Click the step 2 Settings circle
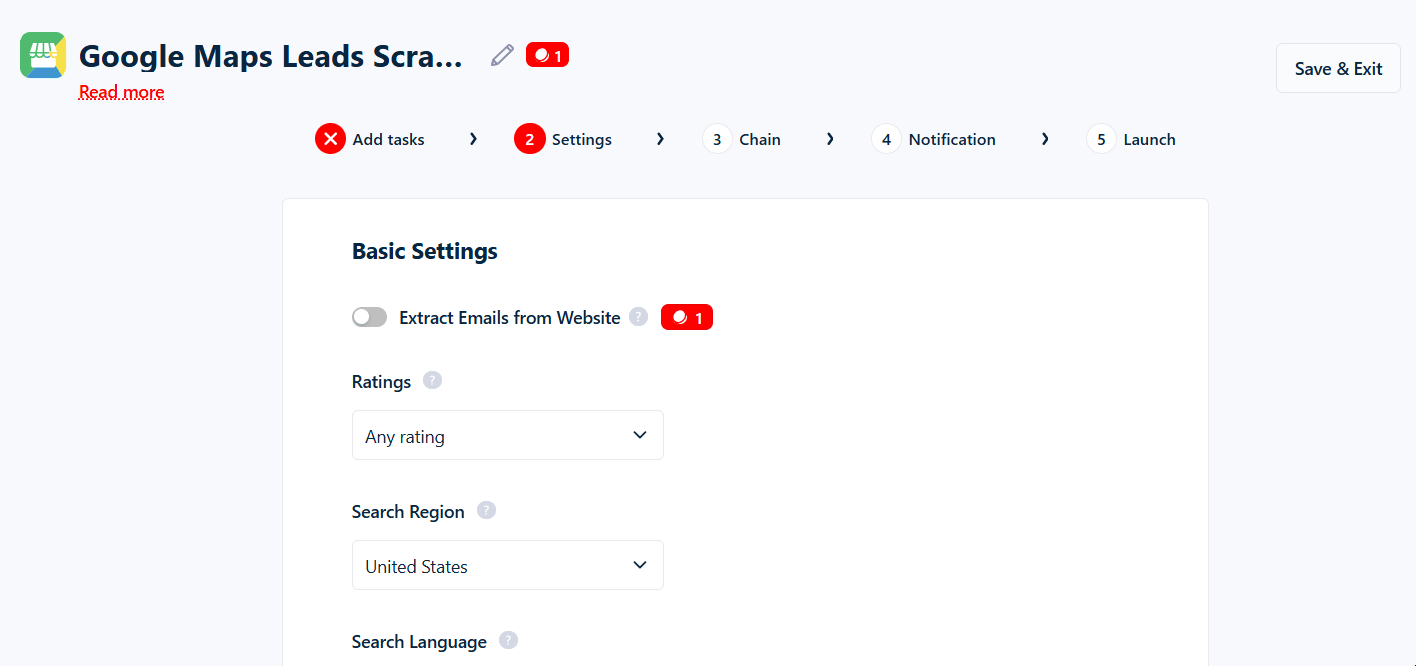The image size is (1416, 666). point(530,139)
